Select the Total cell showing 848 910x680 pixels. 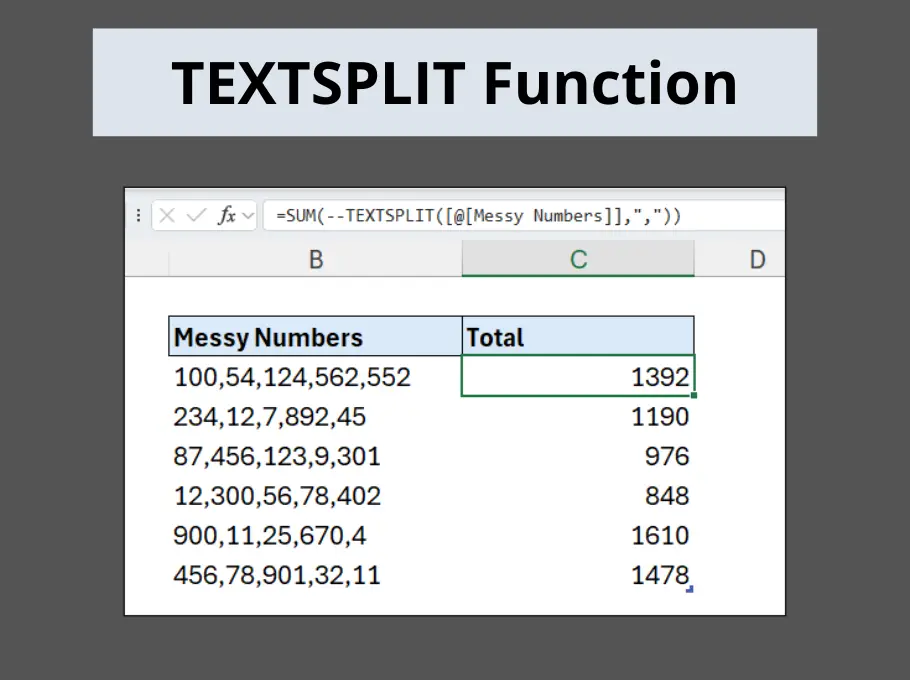pyautogui.click(x=578, y=495)
